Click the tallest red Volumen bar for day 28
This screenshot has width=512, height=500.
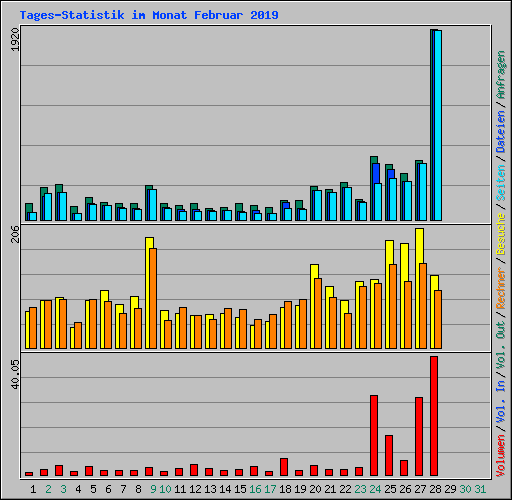click(x=434, y=416)
